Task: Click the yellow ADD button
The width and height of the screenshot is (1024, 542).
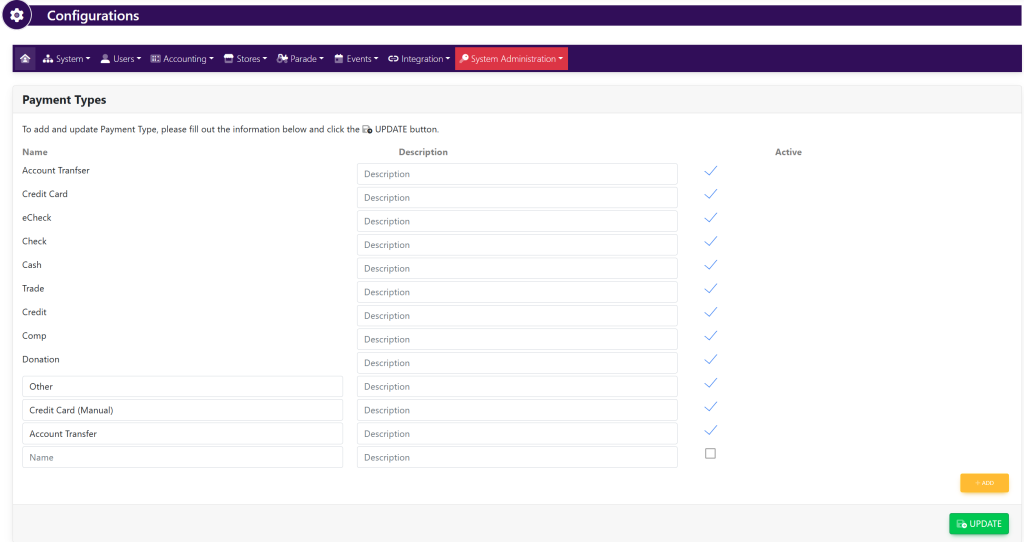Action: pos(984,483)
